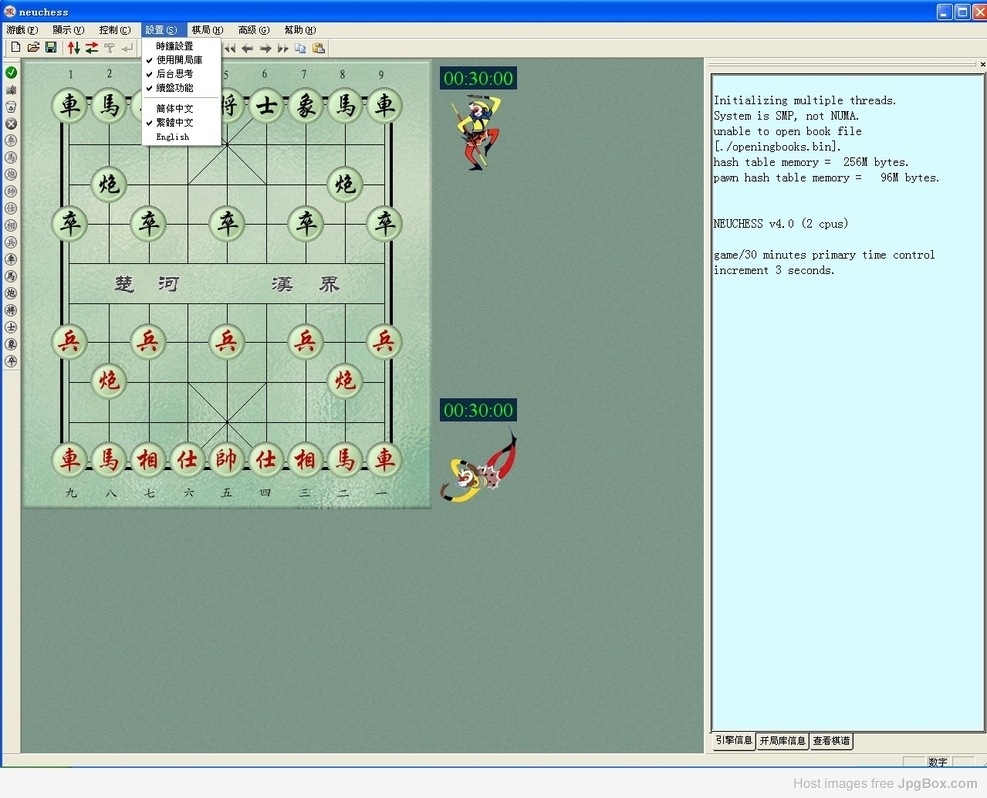Step forward one move arrow icon

point(266,48)
